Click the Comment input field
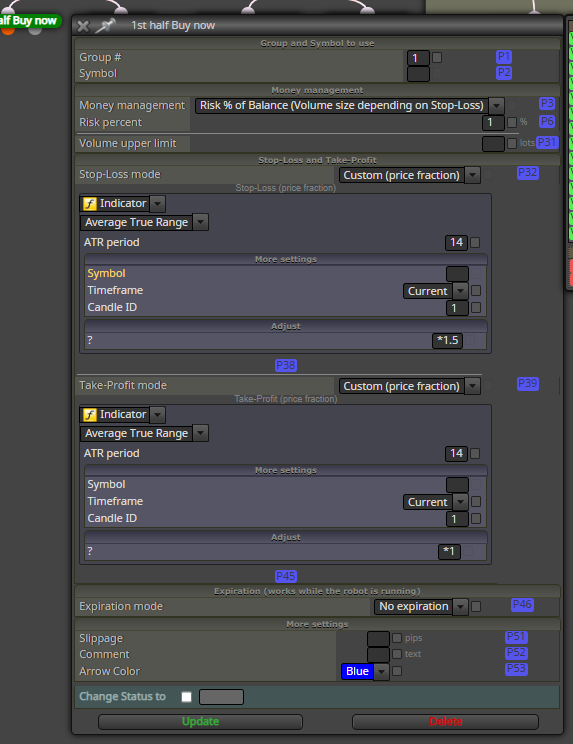The width and height of the screenshot is (573, 744). click(378, 655)
